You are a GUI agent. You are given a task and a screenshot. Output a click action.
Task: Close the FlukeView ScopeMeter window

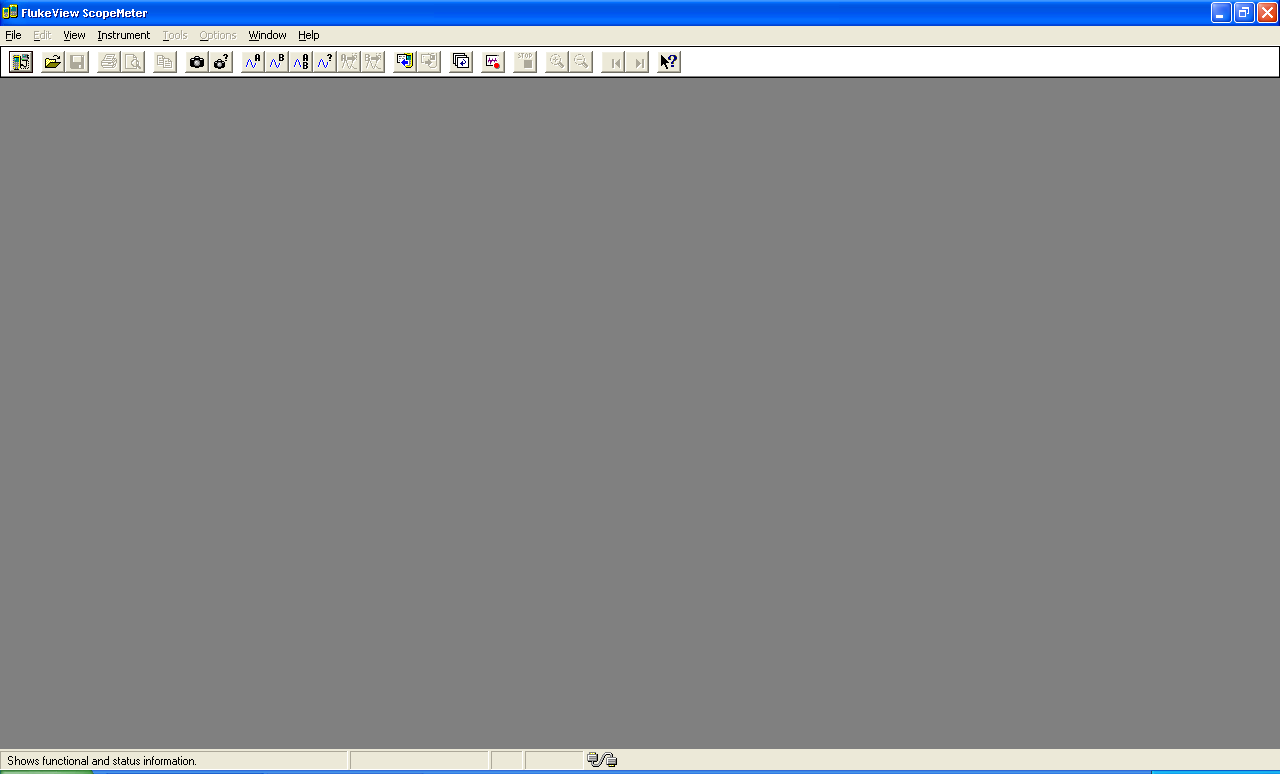(1267, 12)
